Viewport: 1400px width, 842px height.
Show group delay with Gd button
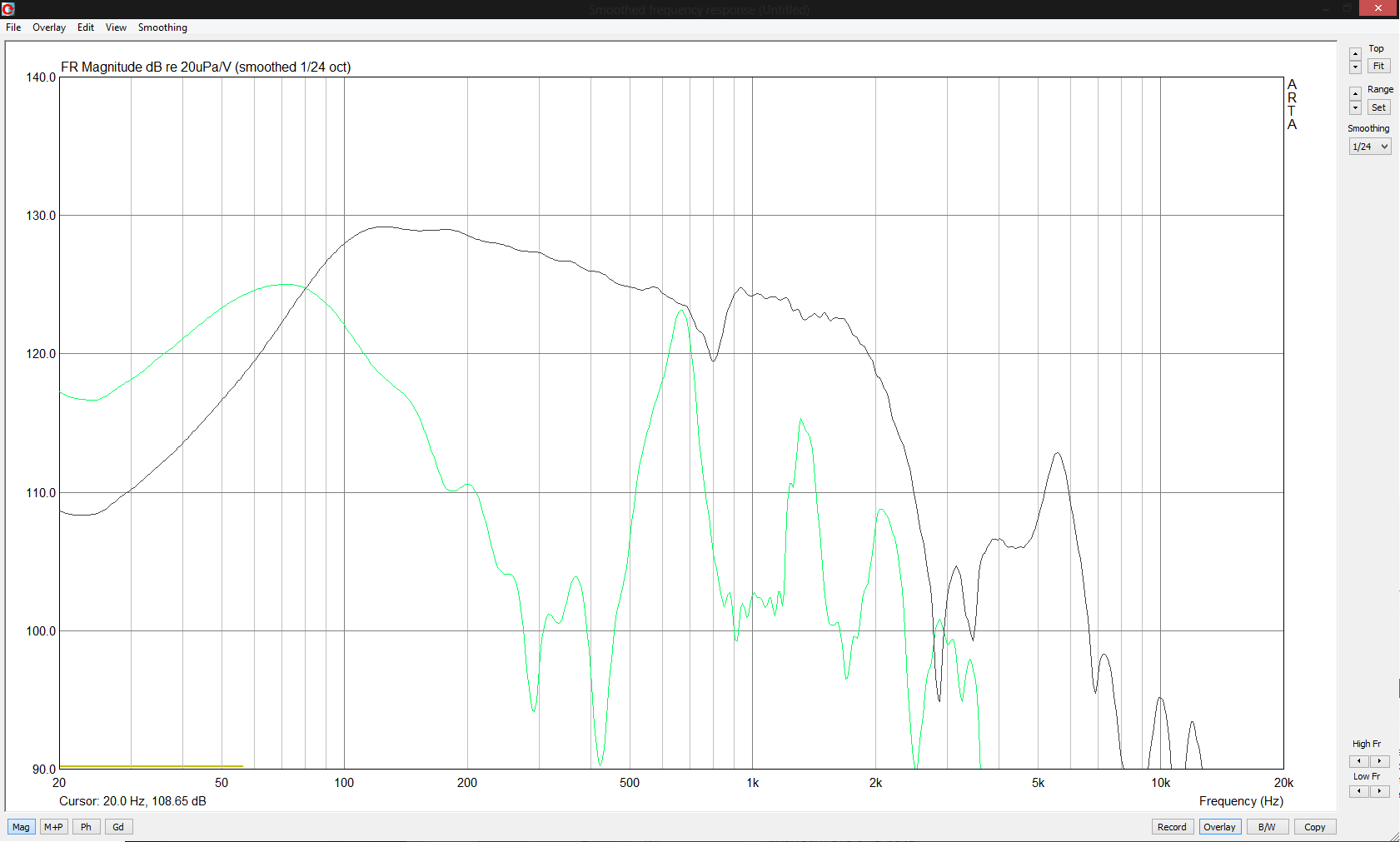coord(118,827)
